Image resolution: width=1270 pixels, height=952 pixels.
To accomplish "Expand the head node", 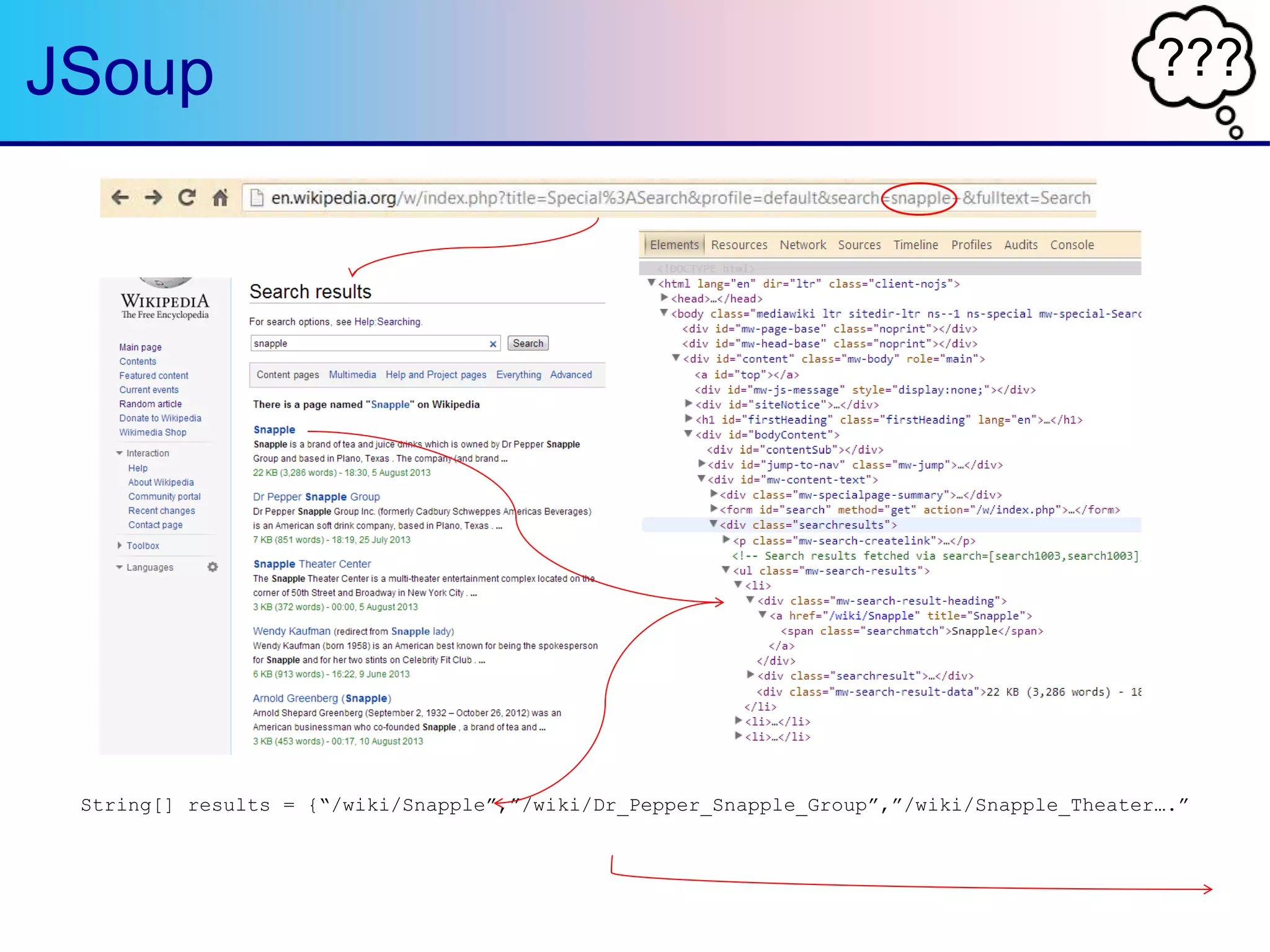I will [x=664, y=297].
